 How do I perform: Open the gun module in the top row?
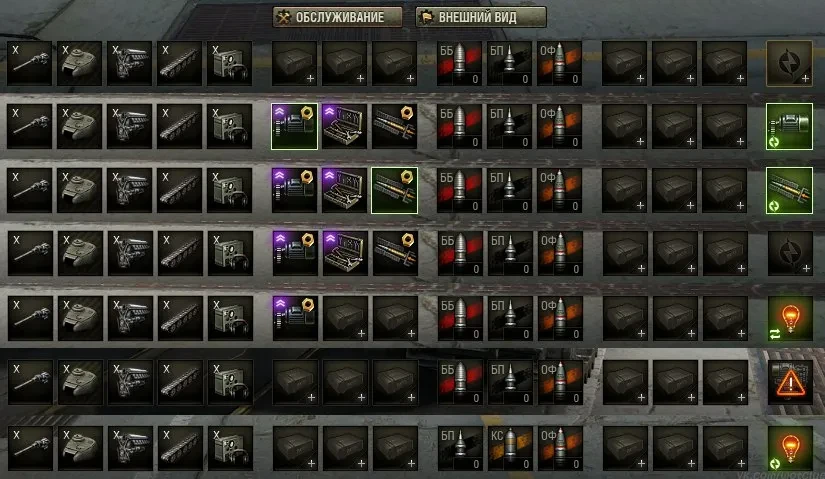pyautogui.click(x=29, y=64)
